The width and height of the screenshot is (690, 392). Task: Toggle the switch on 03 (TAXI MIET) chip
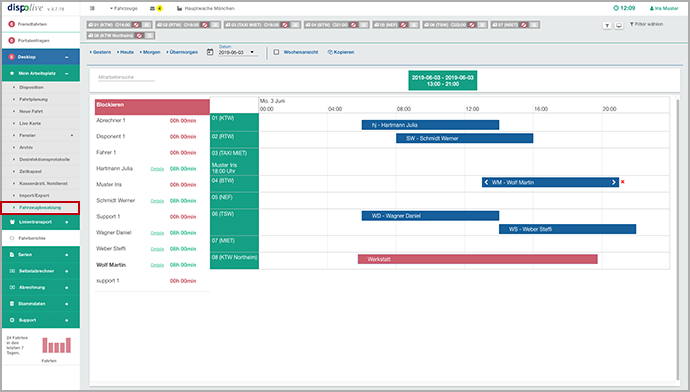tap(295, 25)
